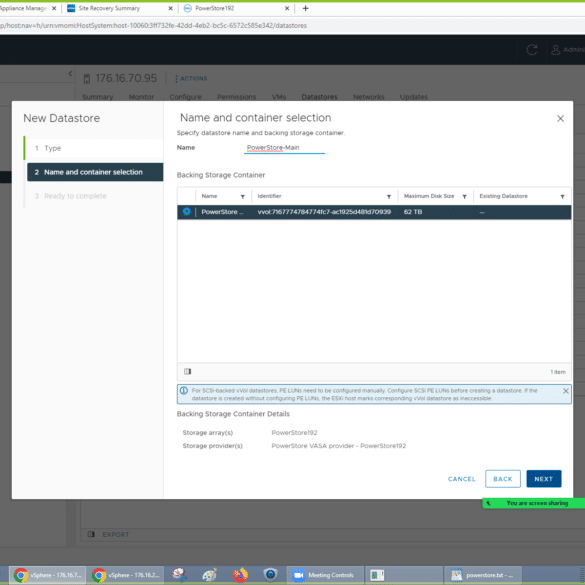Collapse the left navigation panel
The width and height of the screenshot is (585, 585).
click(x=71, y=73)
